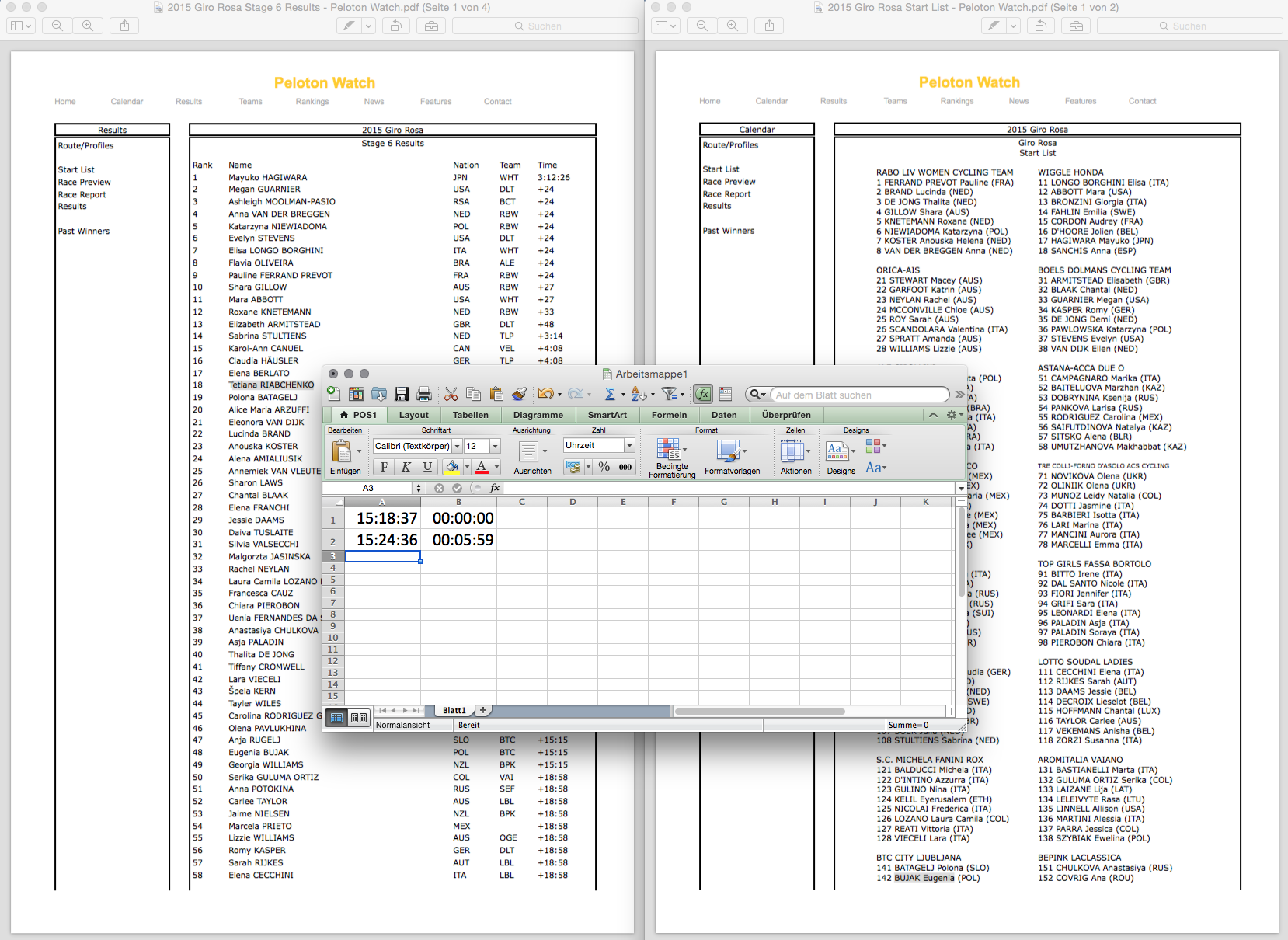
Task: Open the Uhrzeit number format dropdown
Action: point(629,445)
